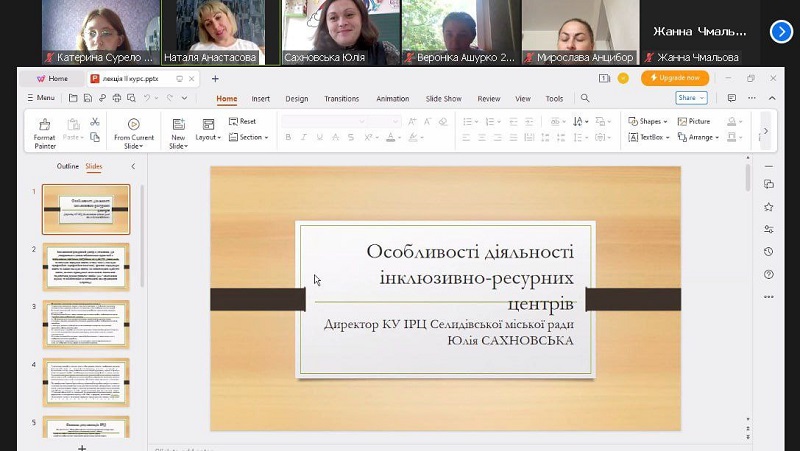
Task: Open the Insert ribbon tab
Action: pos(260,99)
